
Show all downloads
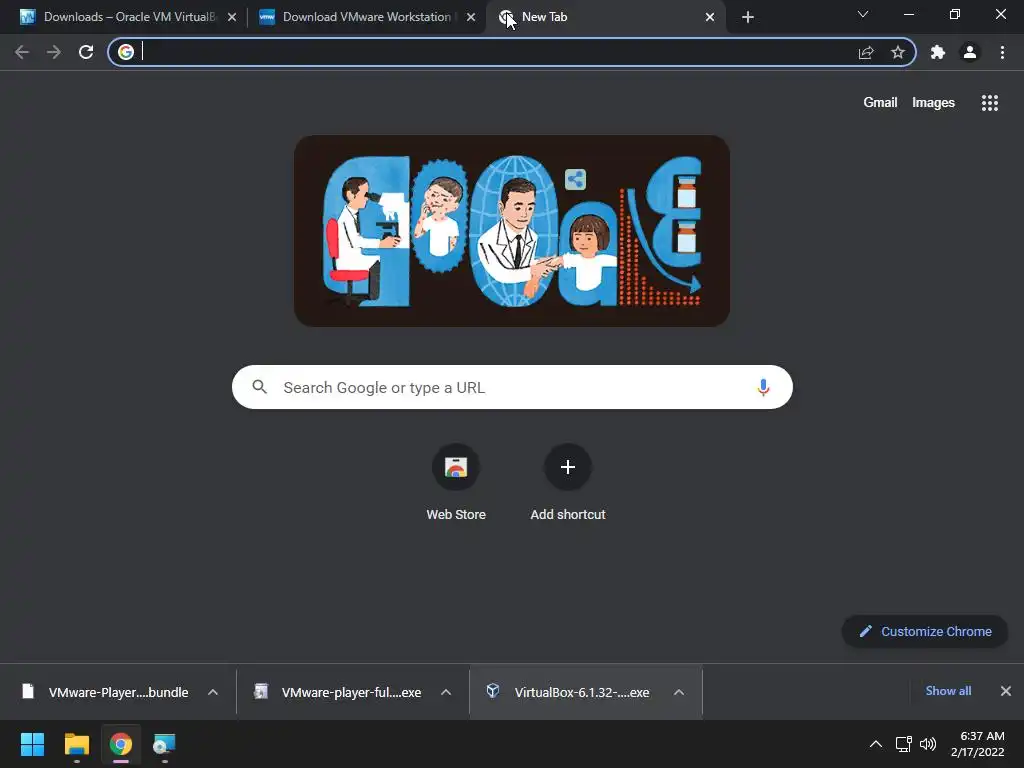[948, 691]
